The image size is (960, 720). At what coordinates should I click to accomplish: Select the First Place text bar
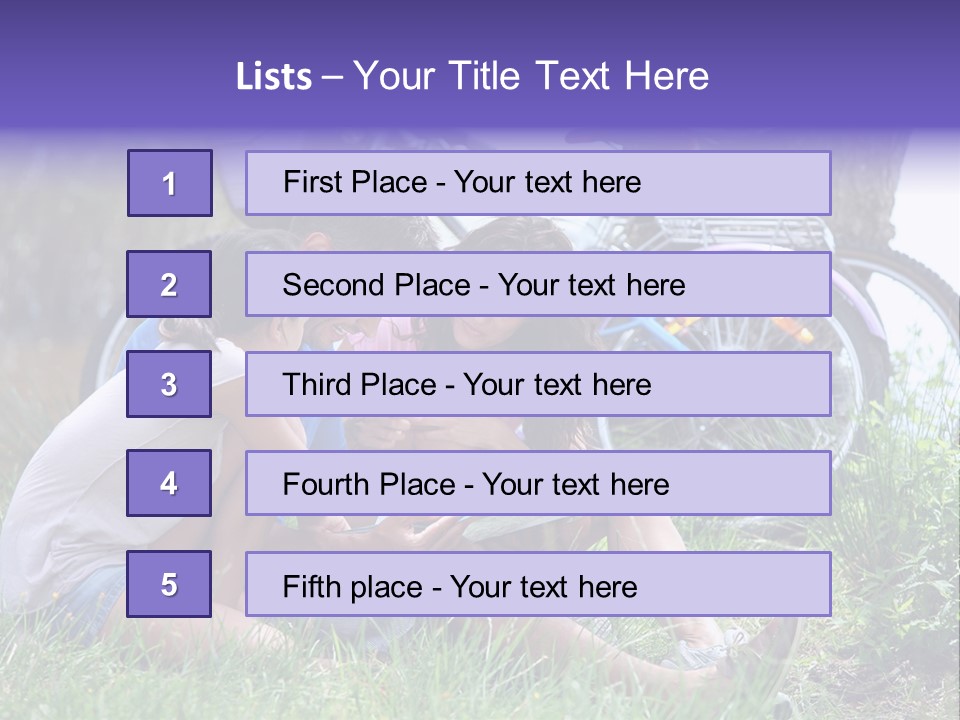coord(538,183)
